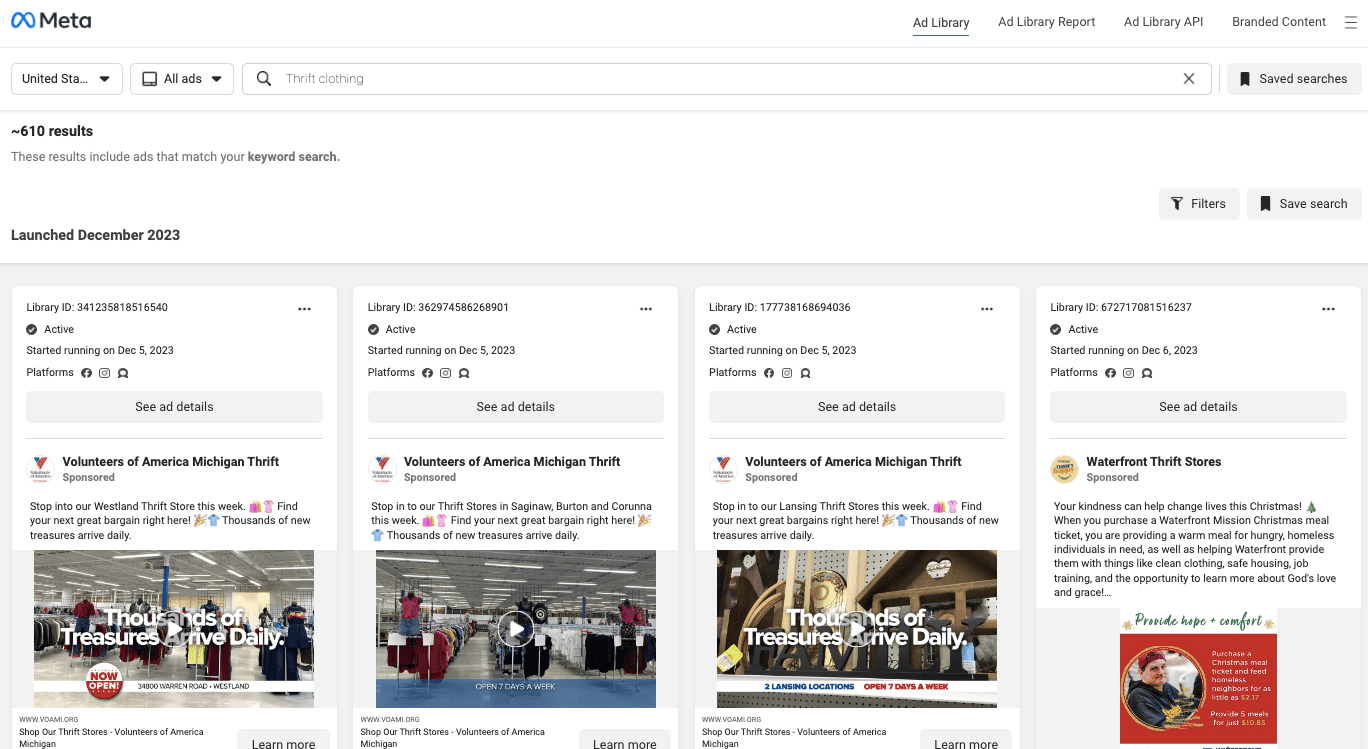Click WWW.VOAMI.ORG link on Westland ad

click(49, 719)
